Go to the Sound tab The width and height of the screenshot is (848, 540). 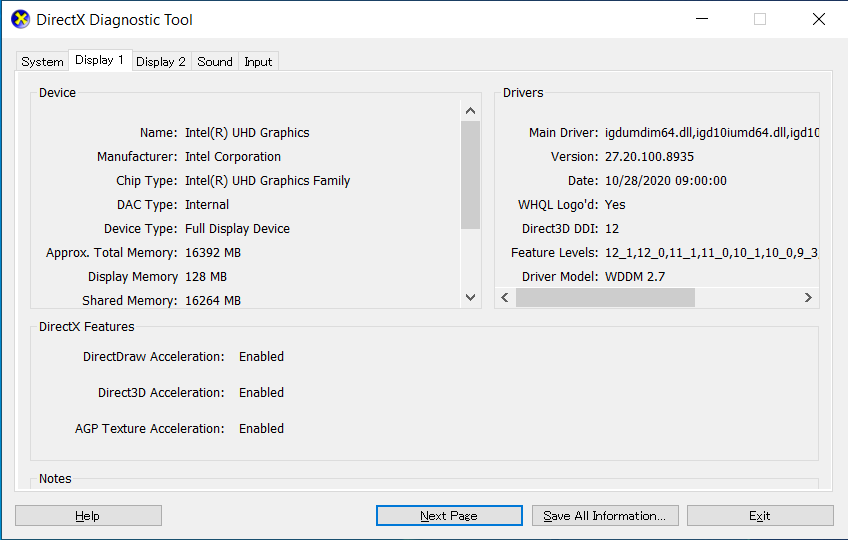215,62
